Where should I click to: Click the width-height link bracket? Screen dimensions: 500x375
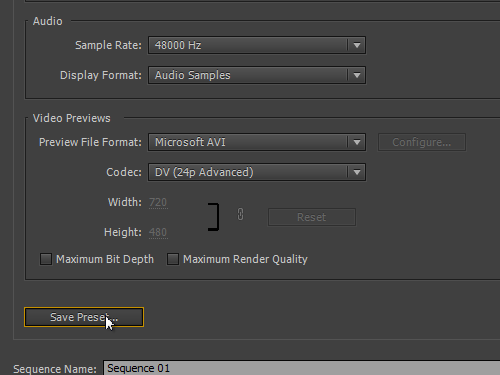pyautogui.click(x=214, y=217)
